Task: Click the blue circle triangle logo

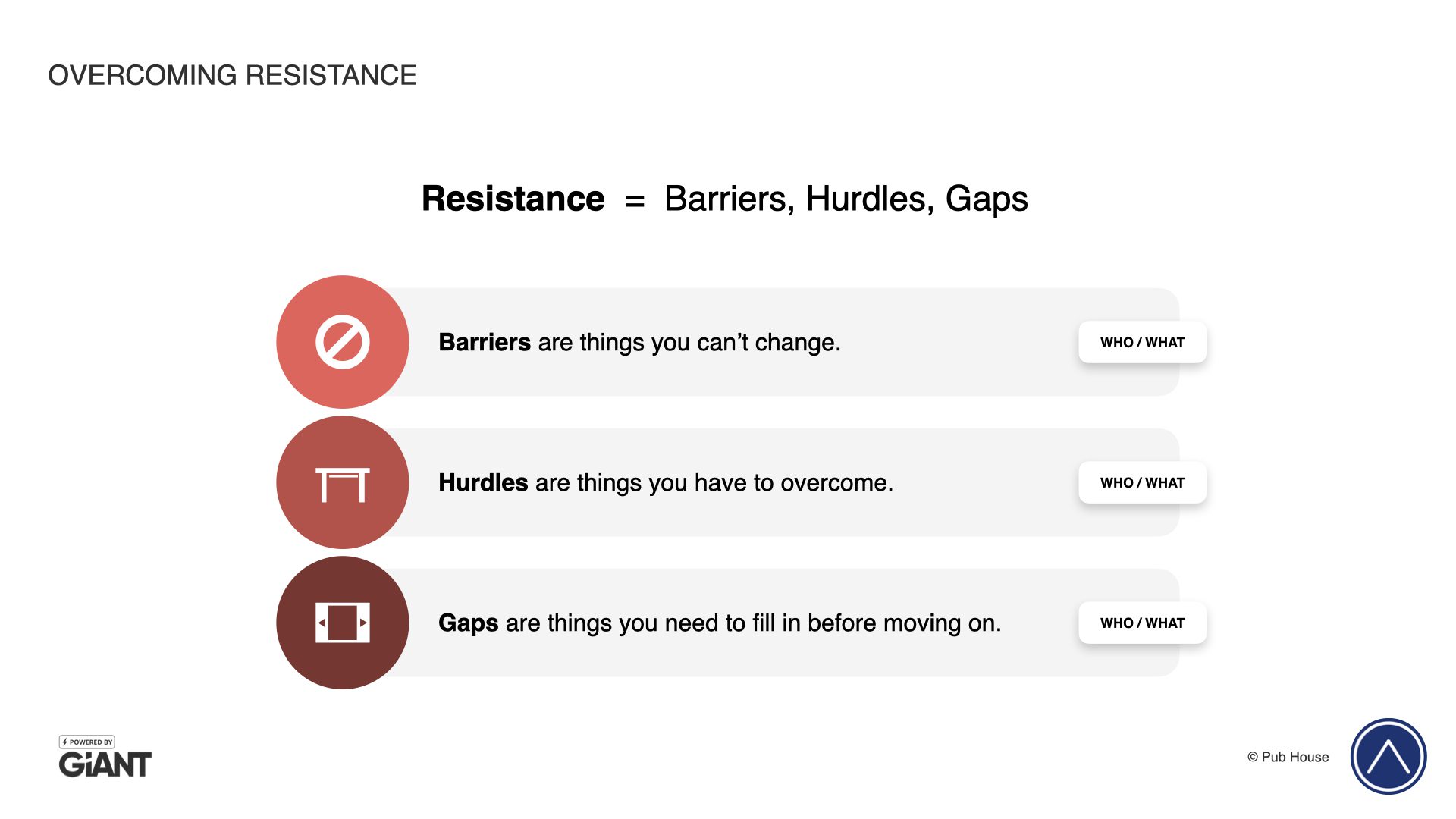Action: (x=1388, y=756)
